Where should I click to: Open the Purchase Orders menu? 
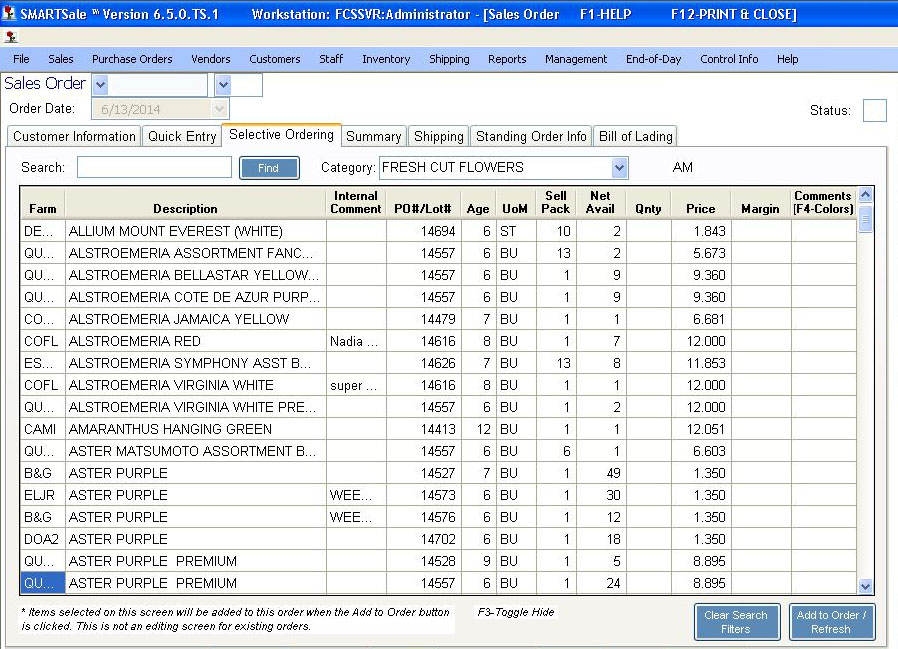pyautogui.click(x=132, y=59)
